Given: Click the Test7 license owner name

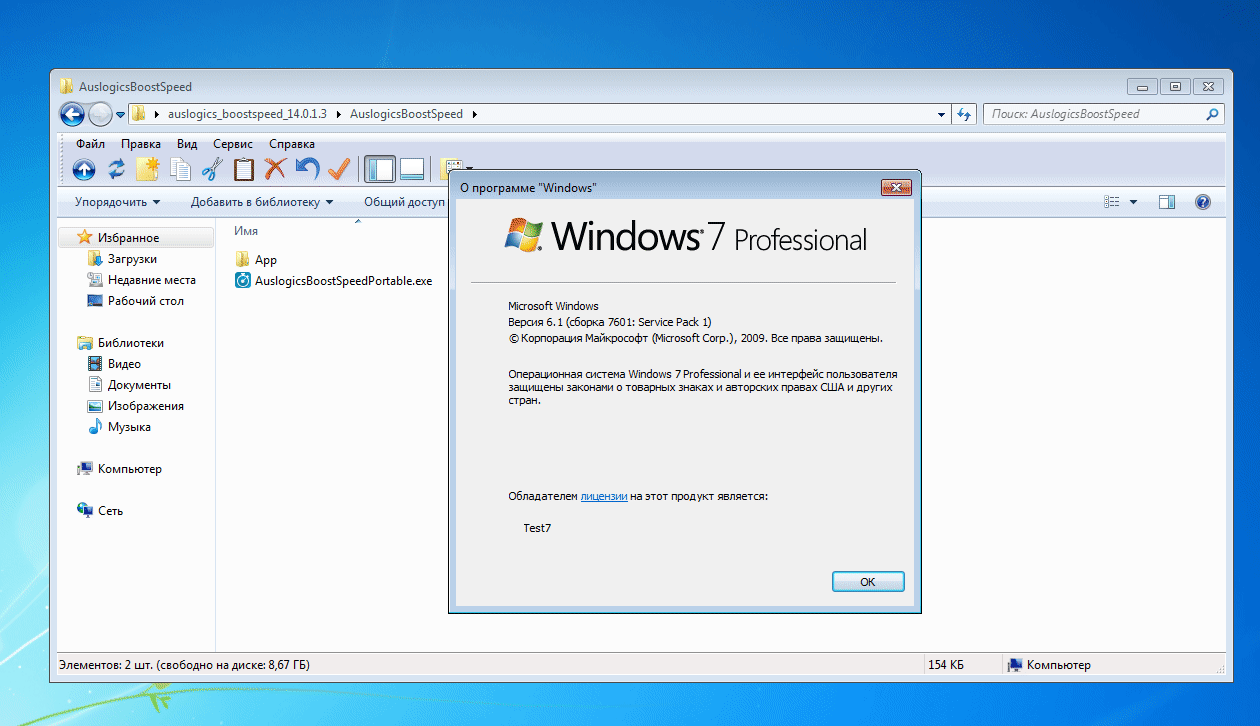Looking at the screenshot, I should 537,528.
